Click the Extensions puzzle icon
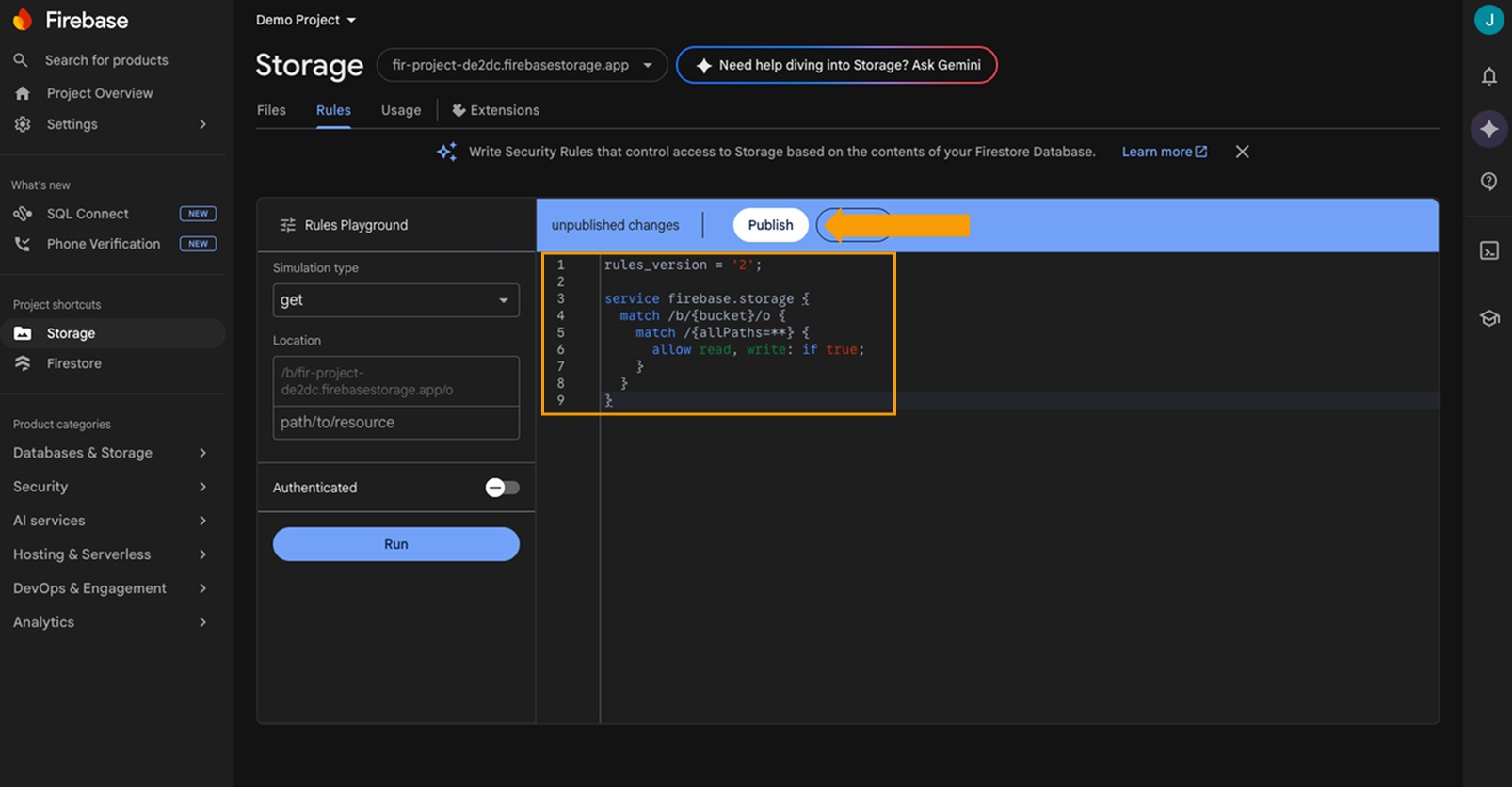 point(458,110)
